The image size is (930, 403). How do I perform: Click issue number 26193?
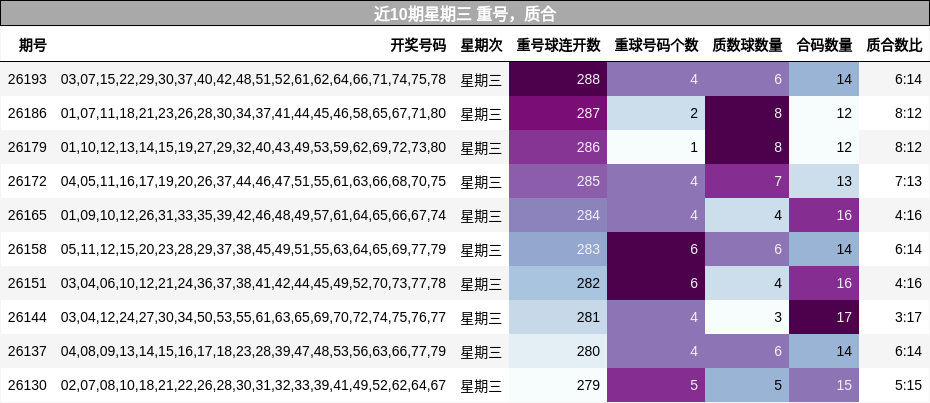click(x=27, y=79)
